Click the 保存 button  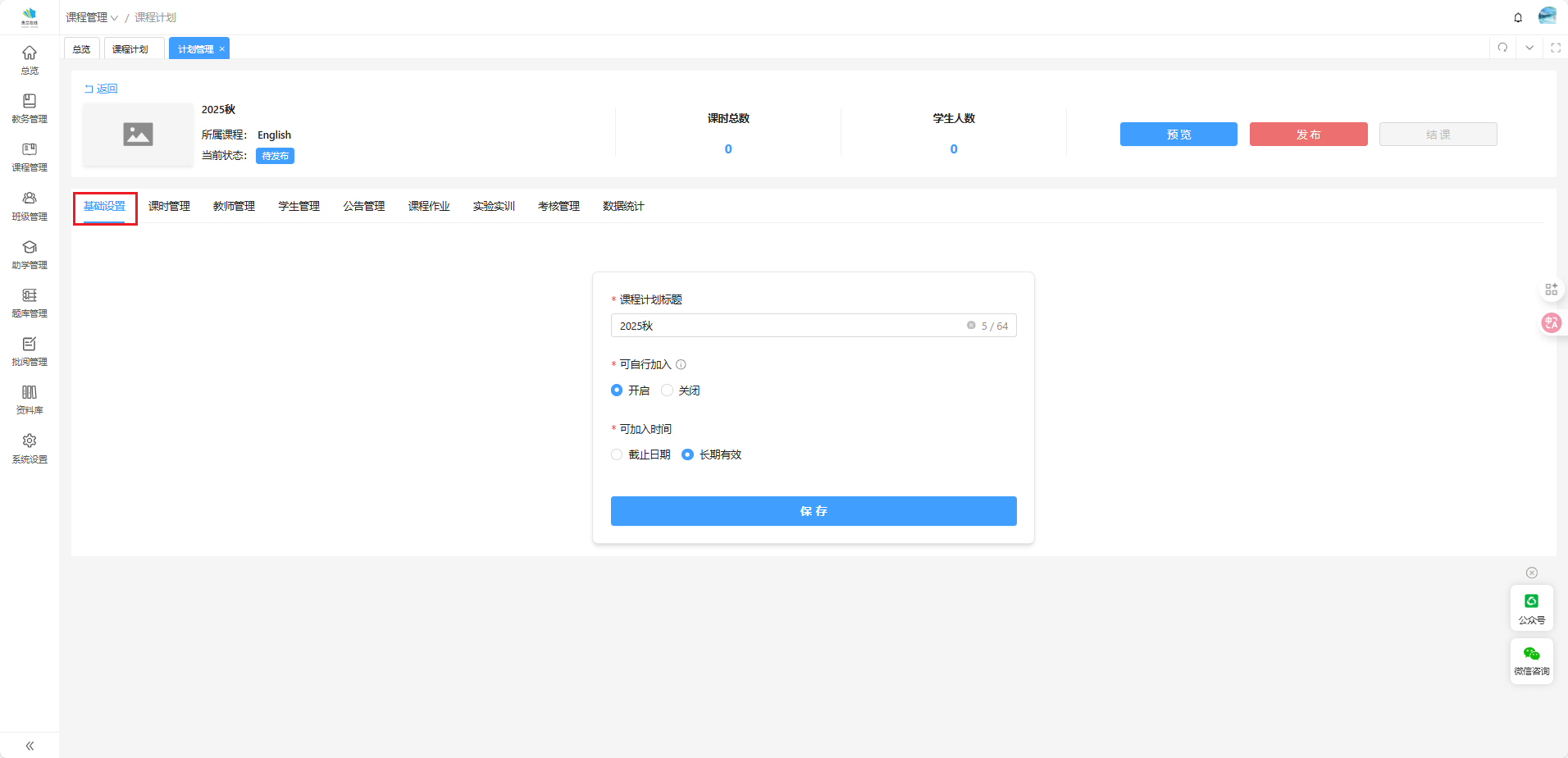(x=813, y=511)
